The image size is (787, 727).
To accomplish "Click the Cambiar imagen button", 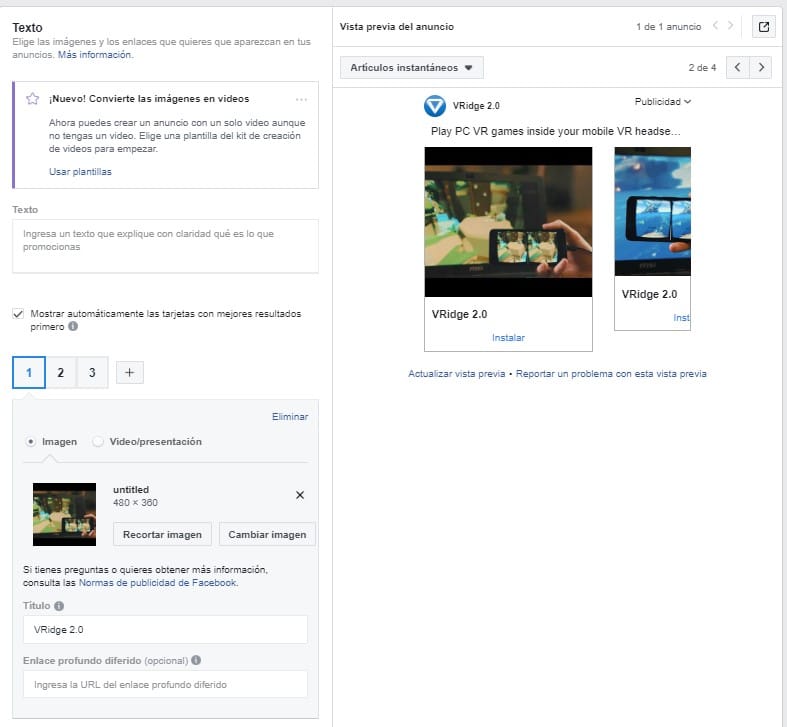I will click(x=267, y=535).
